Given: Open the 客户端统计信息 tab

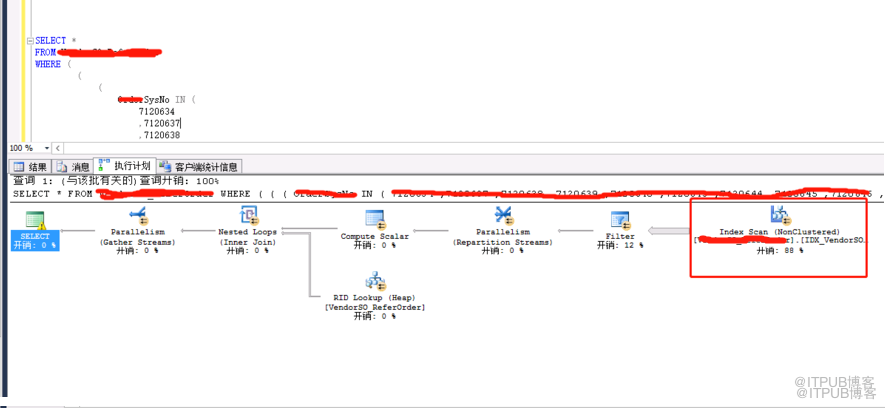Looking at the screenshot, I should pos(199,167).
